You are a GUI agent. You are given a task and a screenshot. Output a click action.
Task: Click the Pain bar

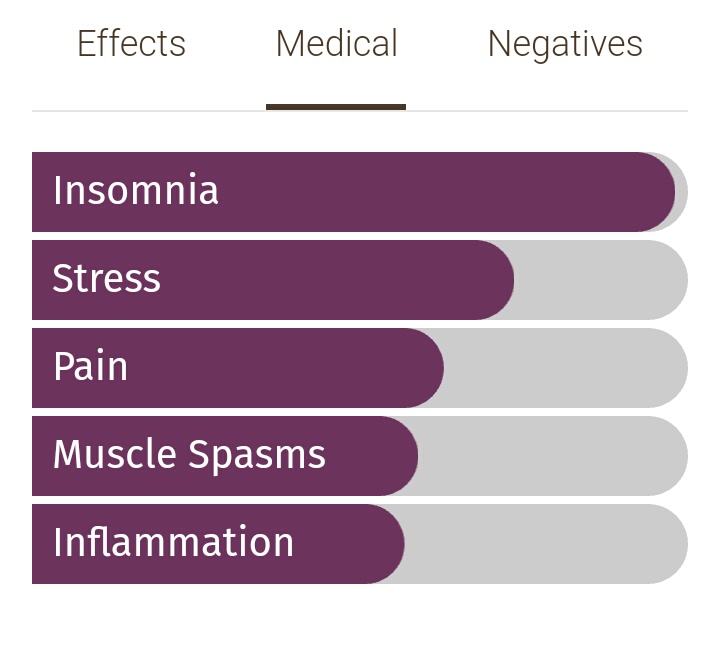click(360, 368)
